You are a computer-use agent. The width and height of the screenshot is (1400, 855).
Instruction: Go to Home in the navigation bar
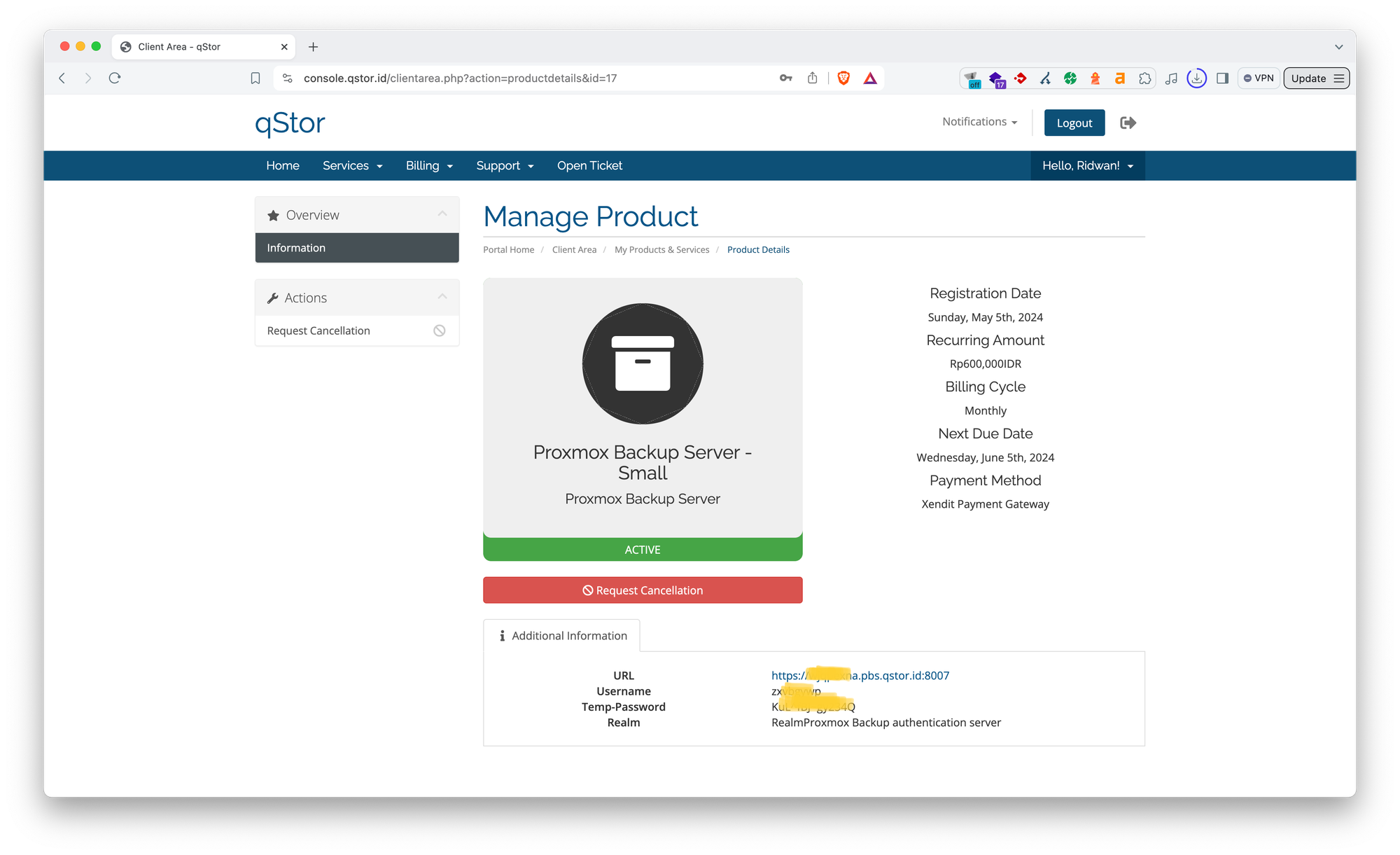[x=283, y=165]
